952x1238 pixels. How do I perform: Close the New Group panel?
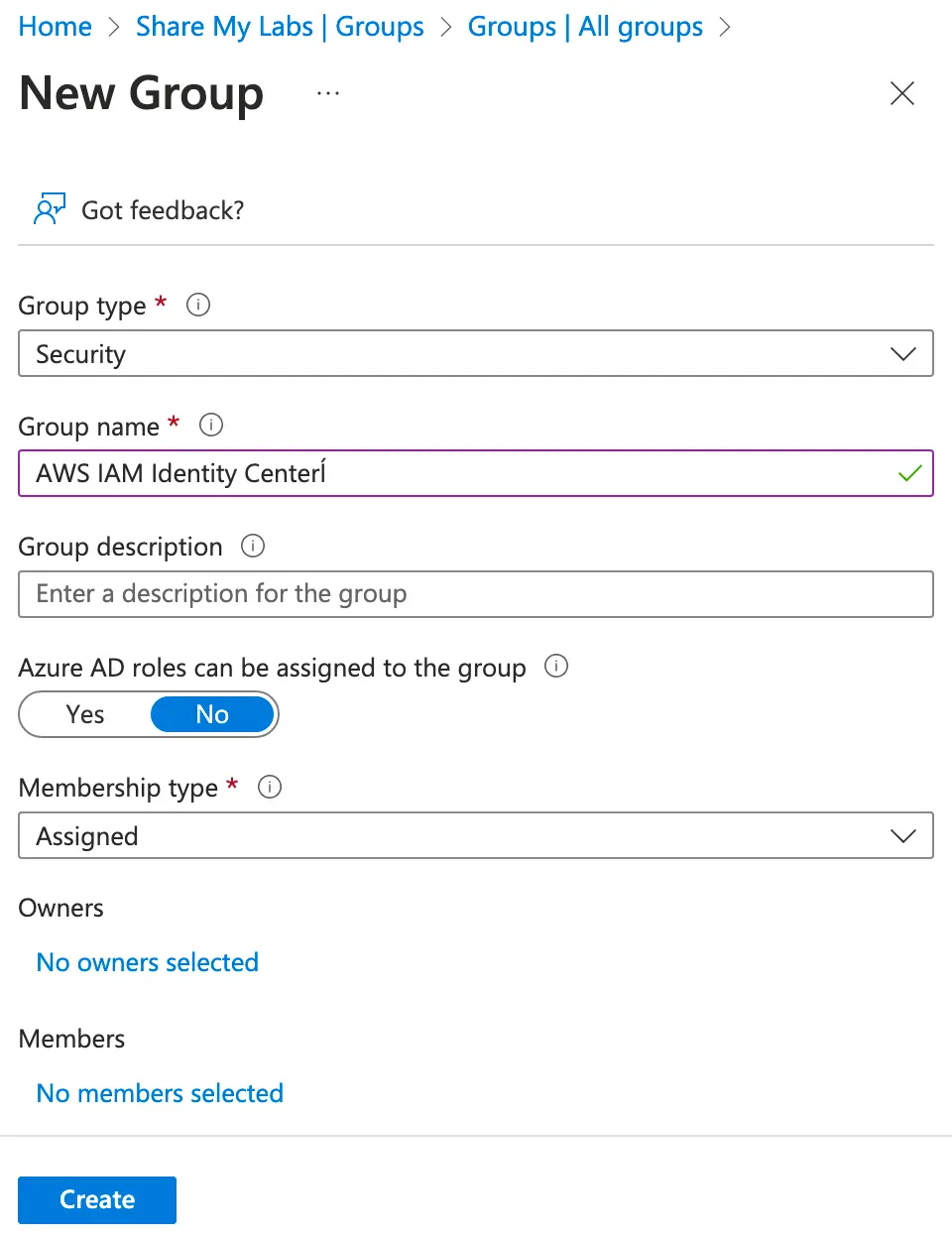[901, 94]
